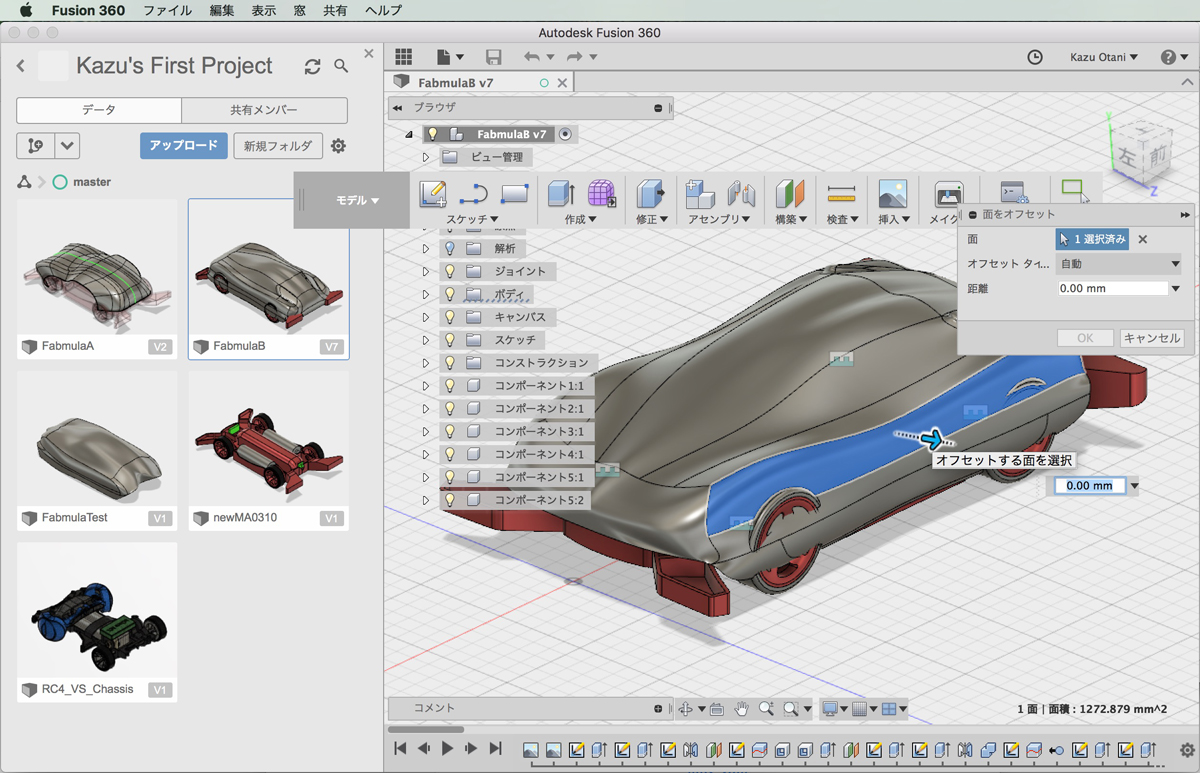1200x773 pixels.
Task: Click the Save disk icon
Action: [x=493, y=57]
